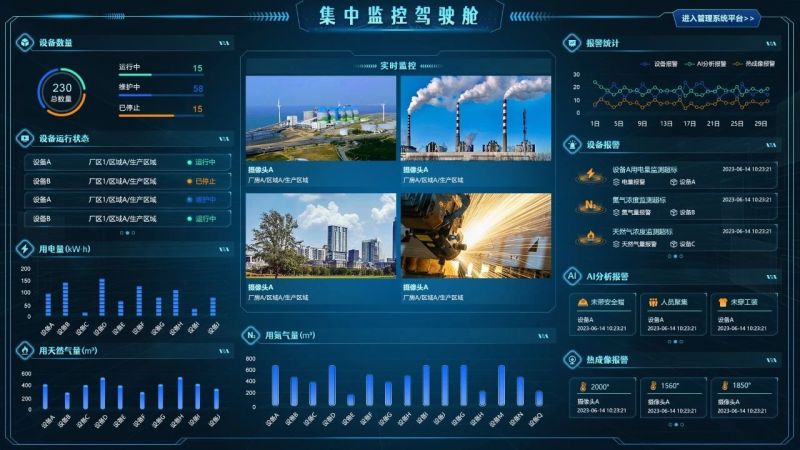Toggle 设备报警 series in chart legend
800x450 pixels.
(660, 63)
